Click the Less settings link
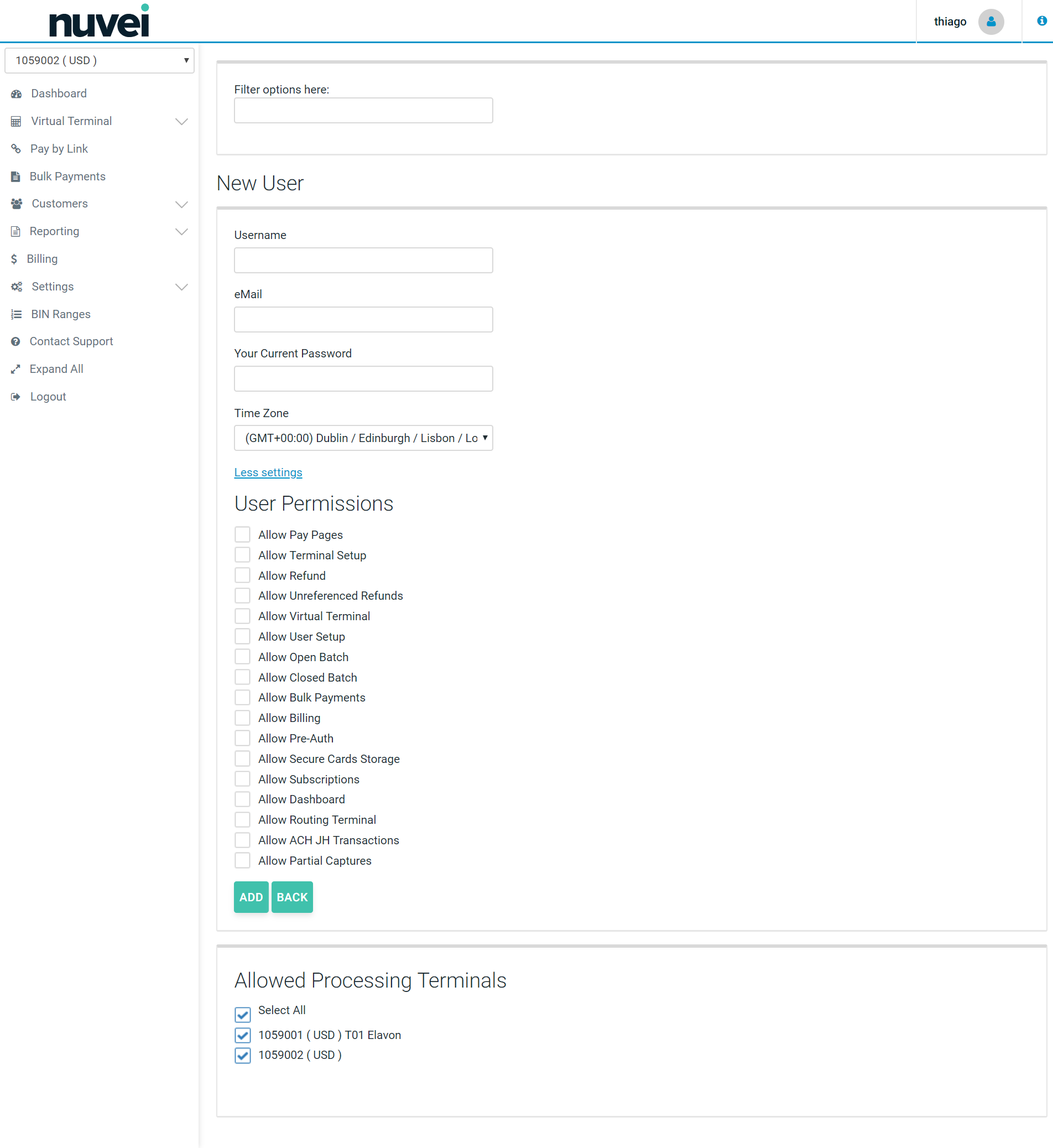1053x1148 pixels. pos(268,472)
